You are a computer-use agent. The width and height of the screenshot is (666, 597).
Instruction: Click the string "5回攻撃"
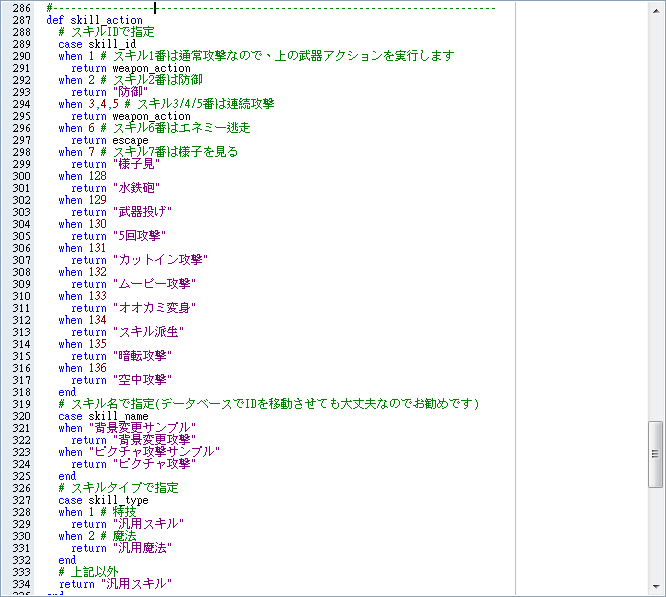coord(139,236)
